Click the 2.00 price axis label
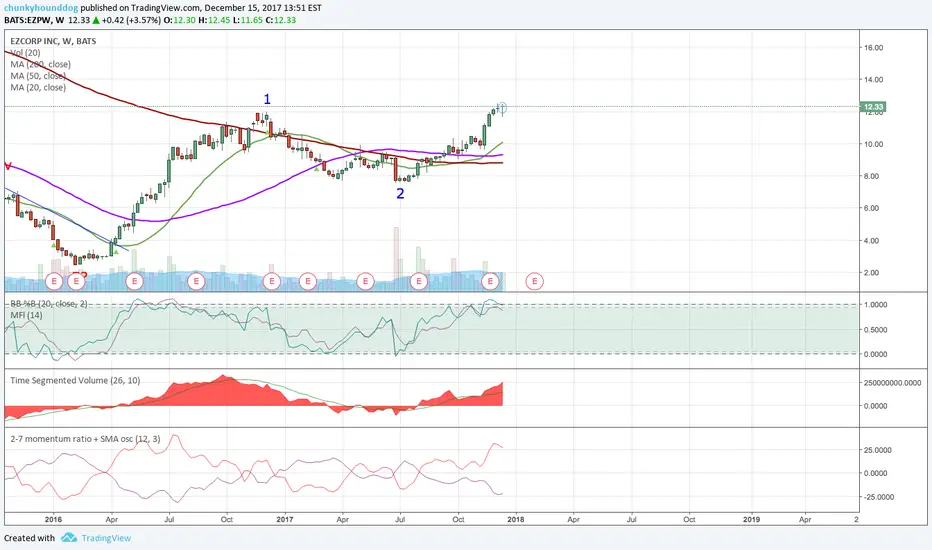 click(x=873, y=273)
